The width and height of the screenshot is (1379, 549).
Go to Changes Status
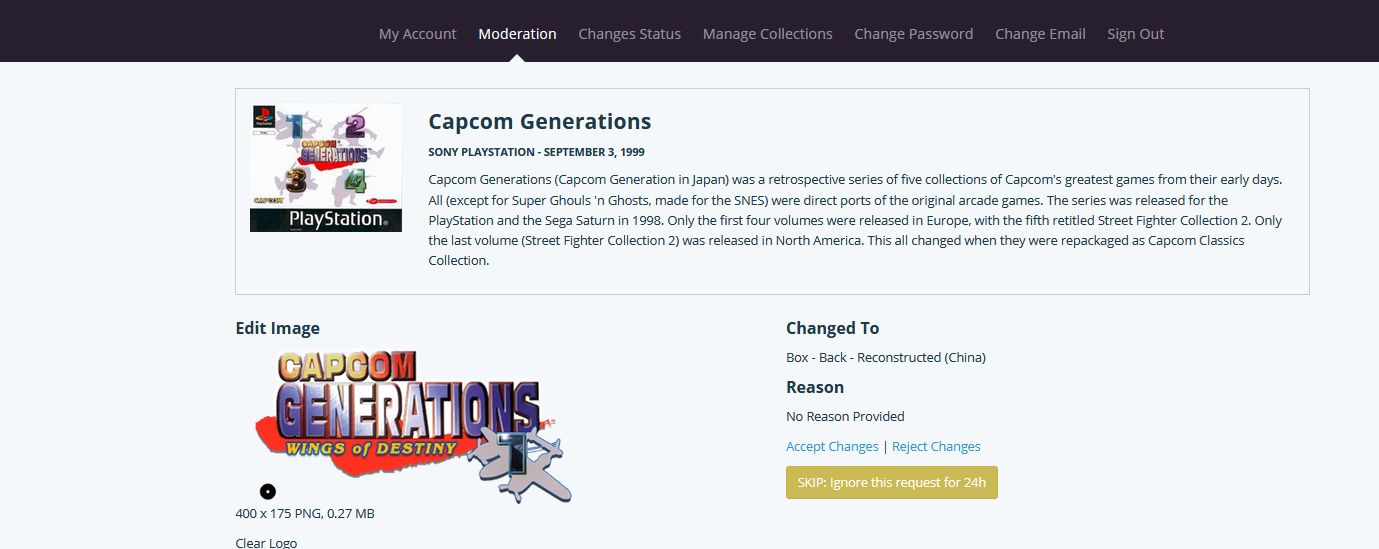629,34
